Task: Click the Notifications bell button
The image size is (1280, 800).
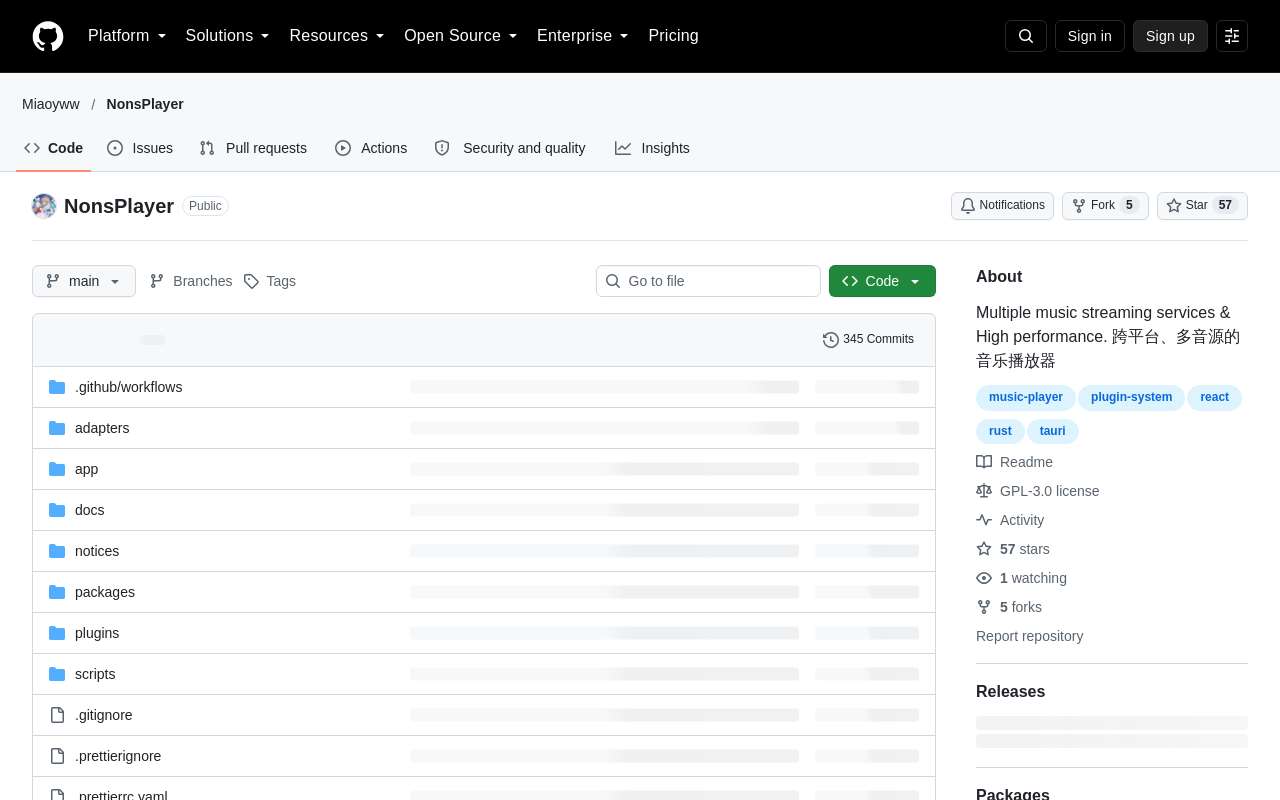Action: coord(1002,206)
